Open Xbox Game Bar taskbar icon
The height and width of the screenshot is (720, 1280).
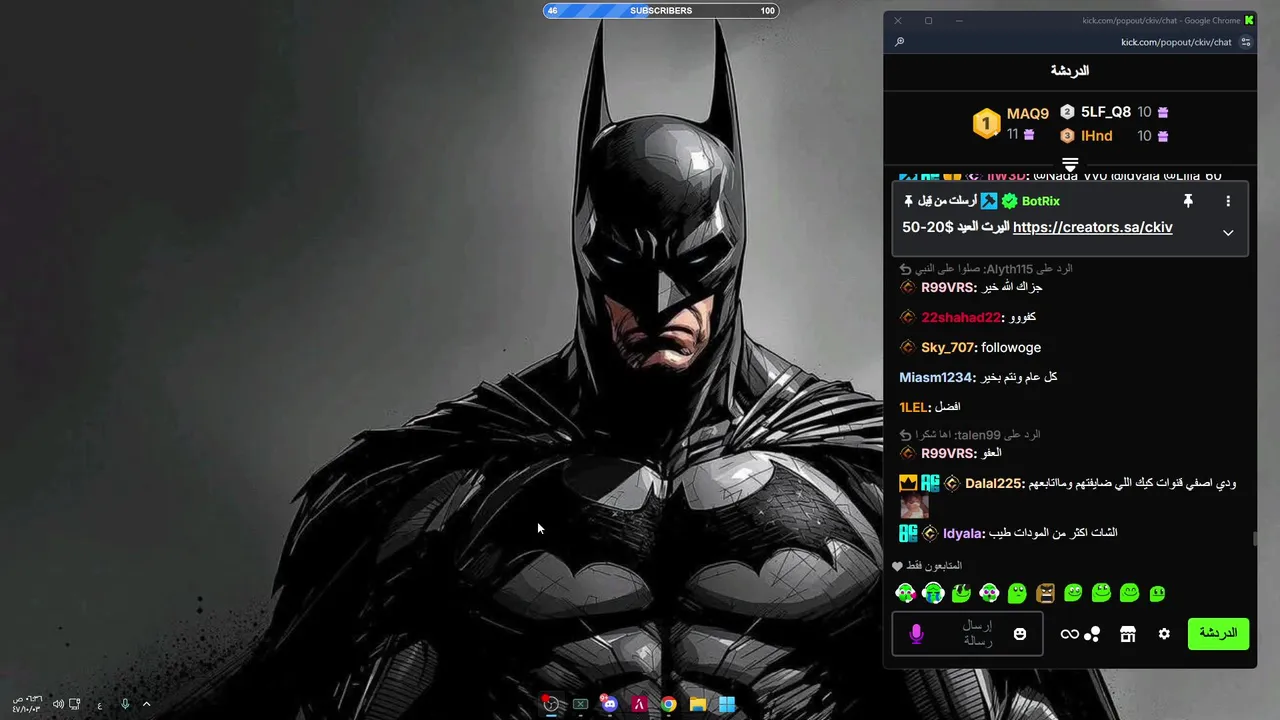pyautogui.click(x=580, y=704)
